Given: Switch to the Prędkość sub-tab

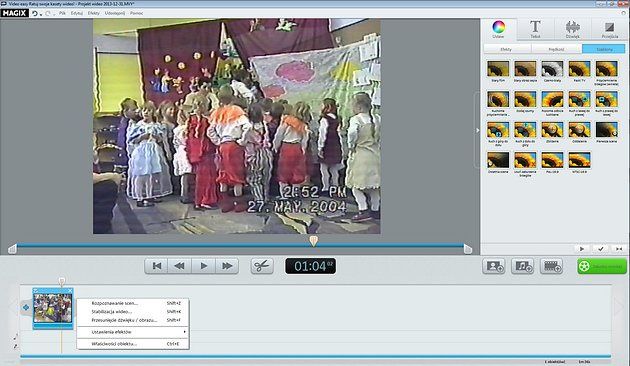Looking at the screenshot, I should coord(556,49).
